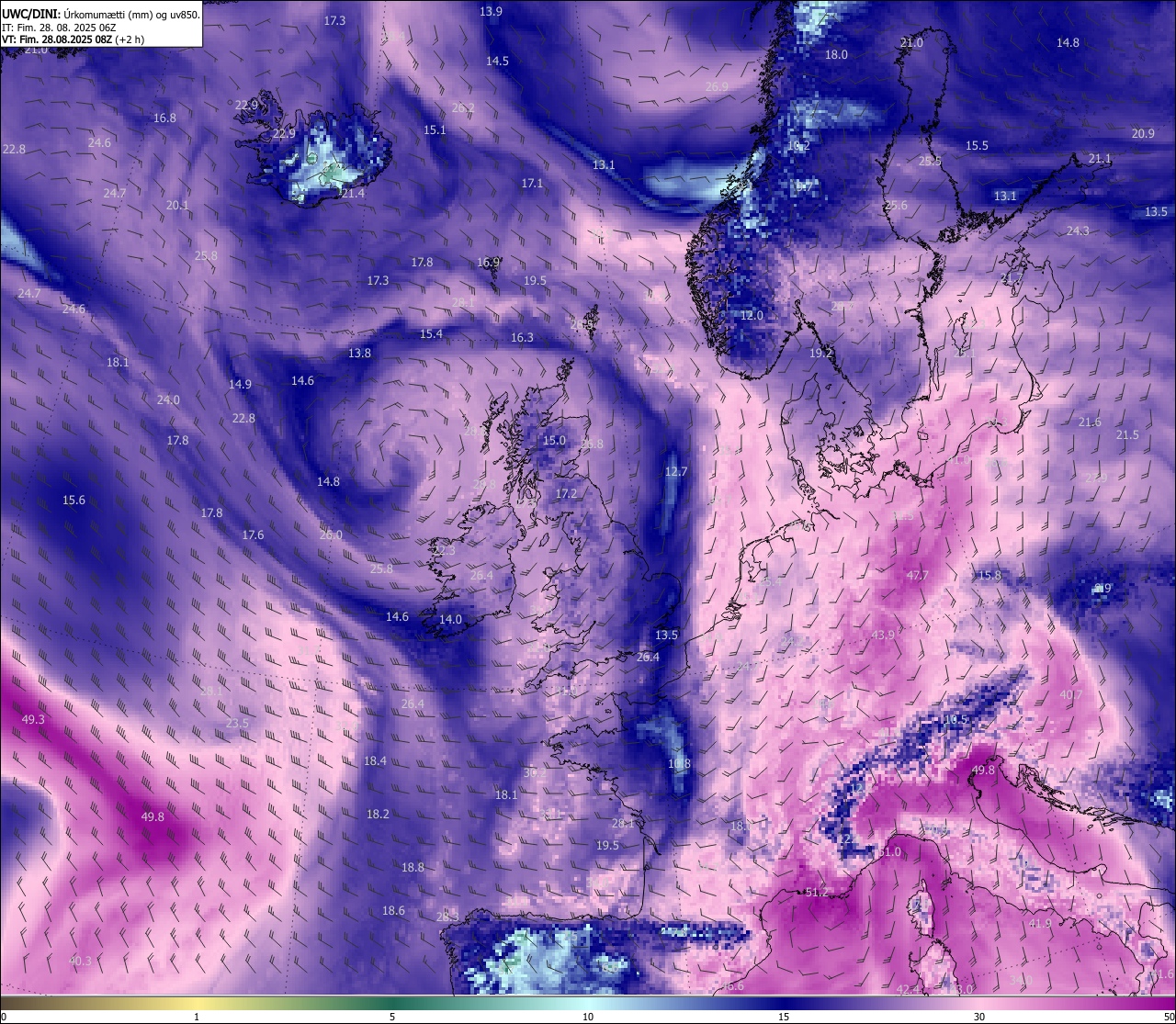Click the 18.6 value label
The height and width of the screenshot is (1024, 1176).
tap(393, 910)
